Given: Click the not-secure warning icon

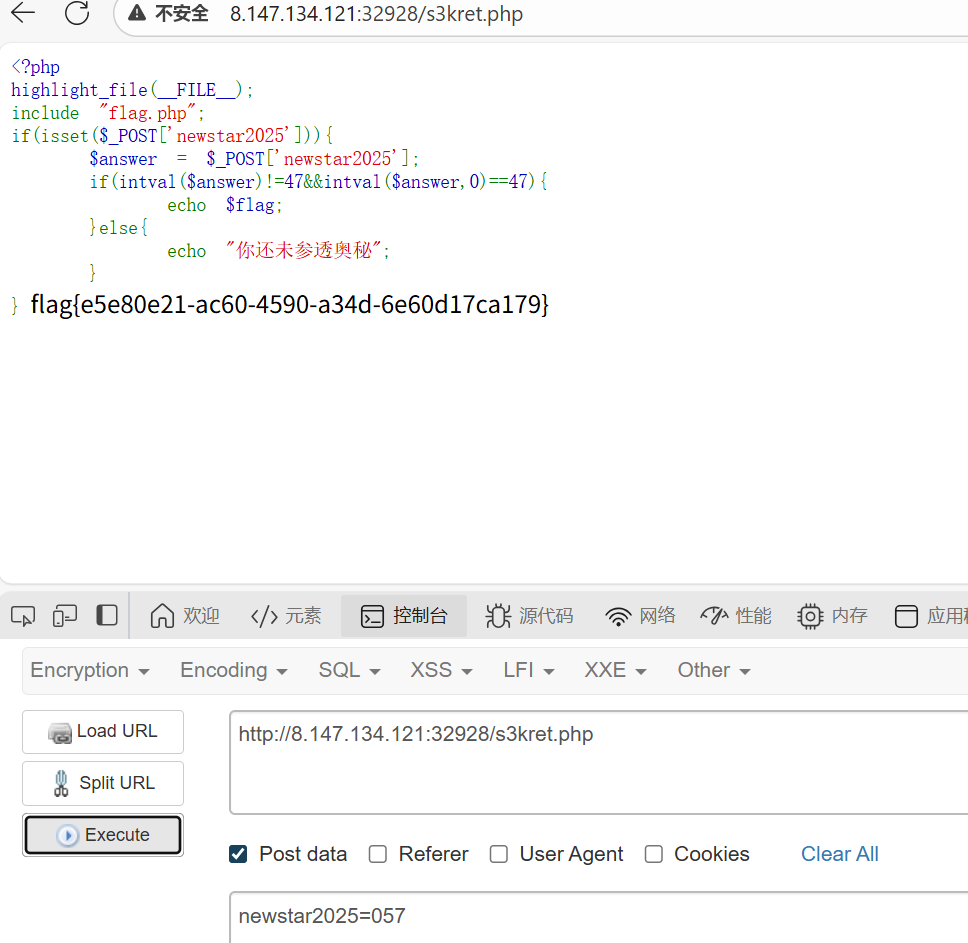Looking at the screenshot, I should tap(137, 14).
